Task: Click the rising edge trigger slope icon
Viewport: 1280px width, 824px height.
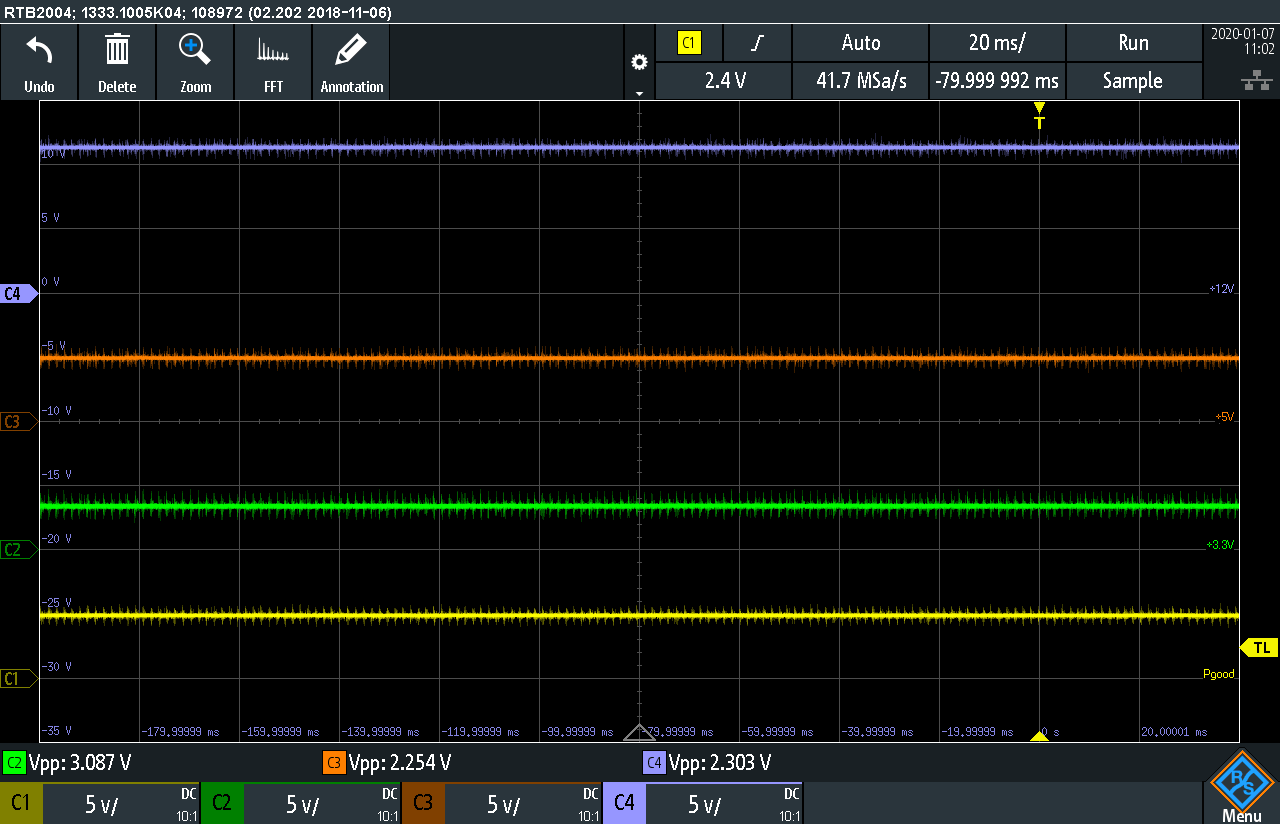Action: click(x=758, y=43)
